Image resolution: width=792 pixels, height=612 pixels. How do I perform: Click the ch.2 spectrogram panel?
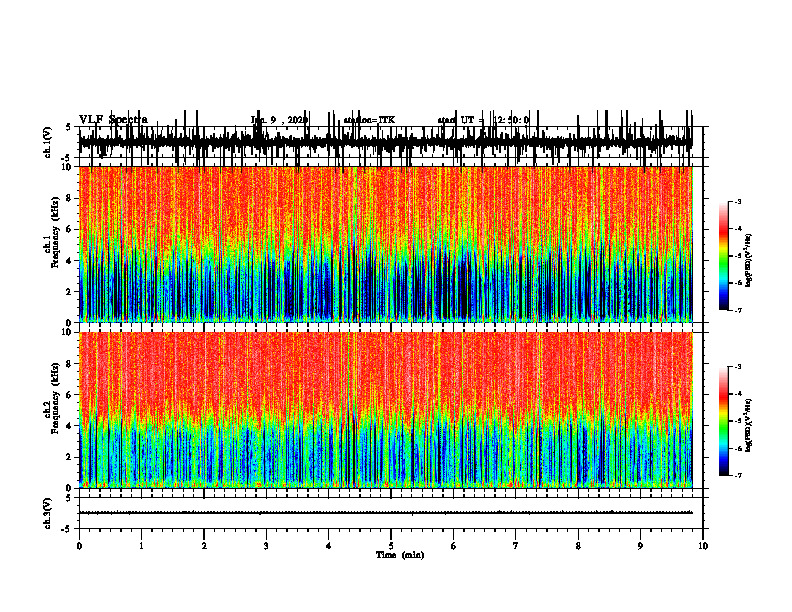(386, 410)
